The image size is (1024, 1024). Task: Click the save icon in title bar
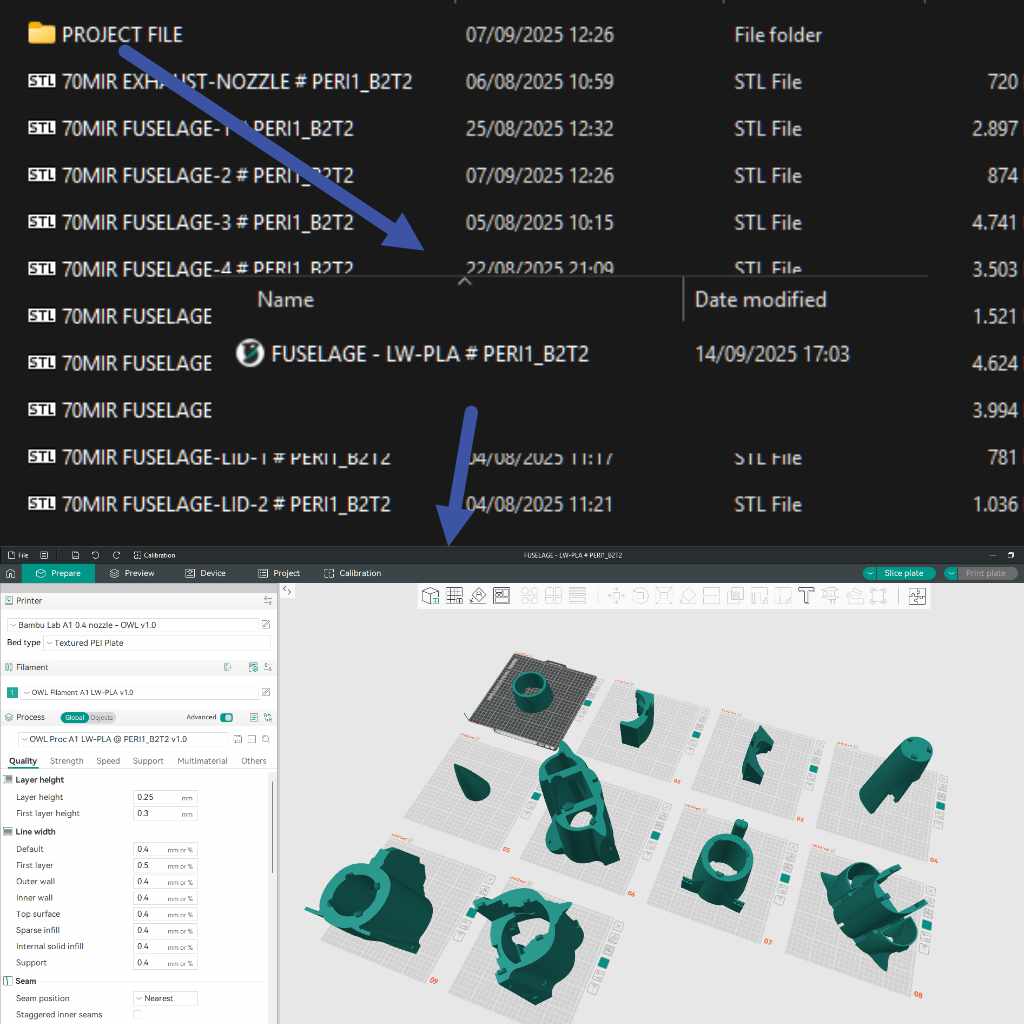pos(75,555)
